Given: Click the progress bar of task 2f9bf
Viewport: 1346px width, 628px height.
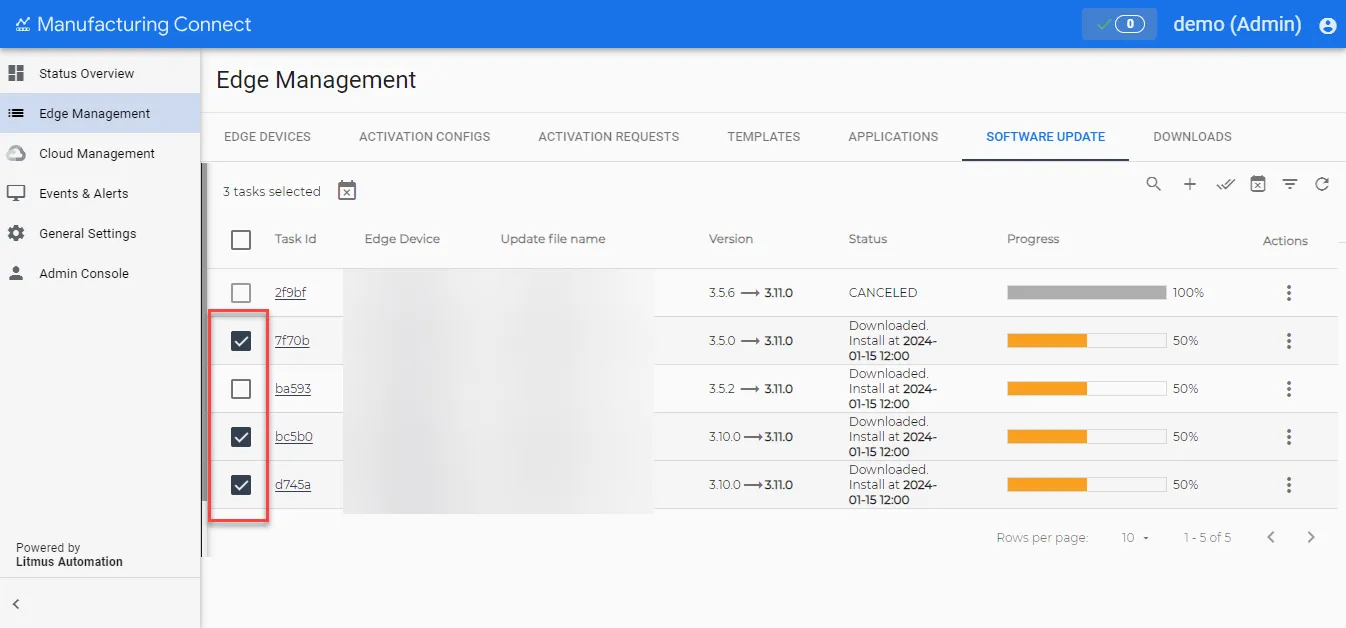Looking at the screenshot, I should click(x=1087, y=293).
